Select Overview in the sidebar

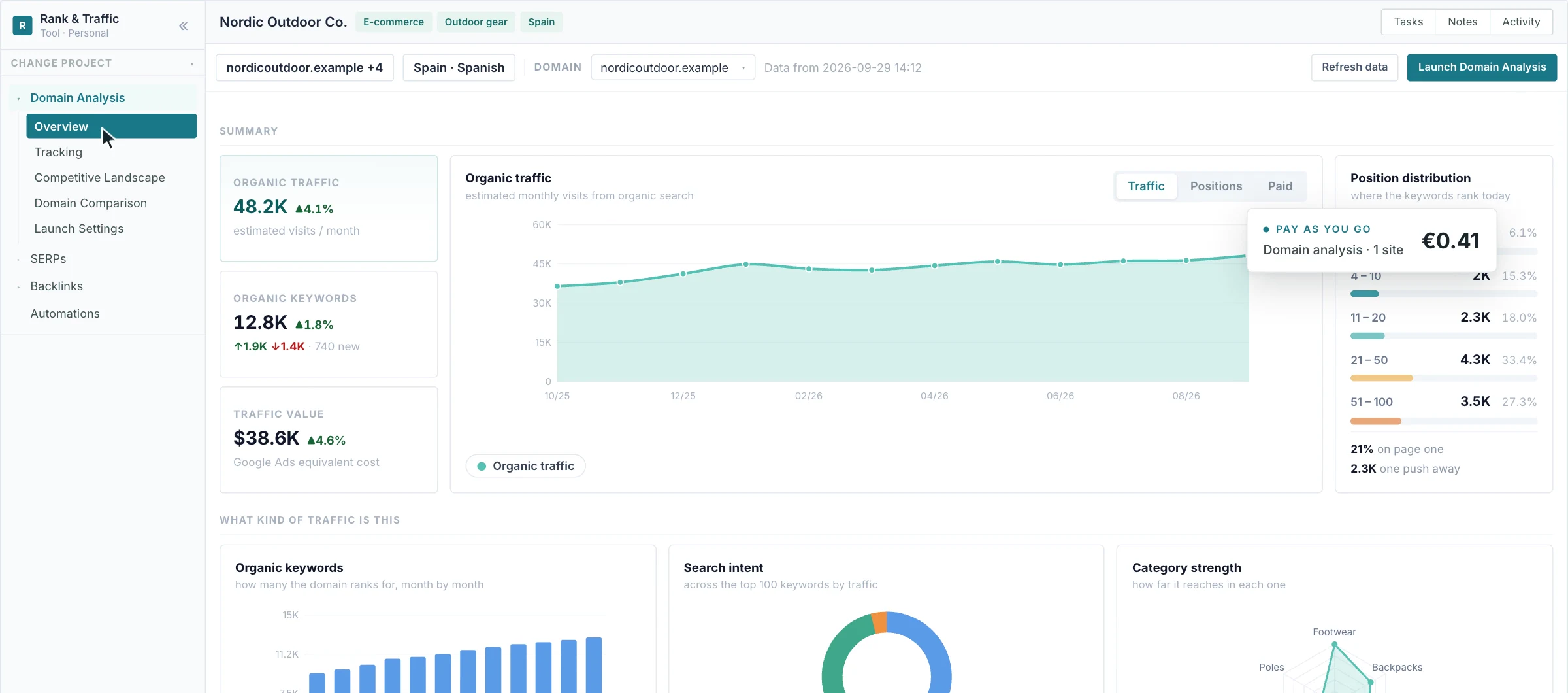[111, 126]
